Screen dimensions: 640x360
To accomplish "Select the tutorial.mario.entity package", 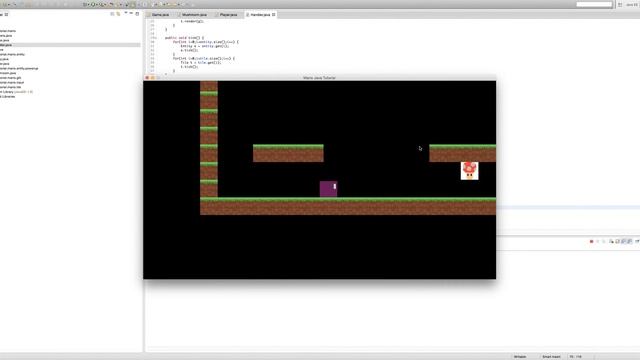I will [12, 54].
